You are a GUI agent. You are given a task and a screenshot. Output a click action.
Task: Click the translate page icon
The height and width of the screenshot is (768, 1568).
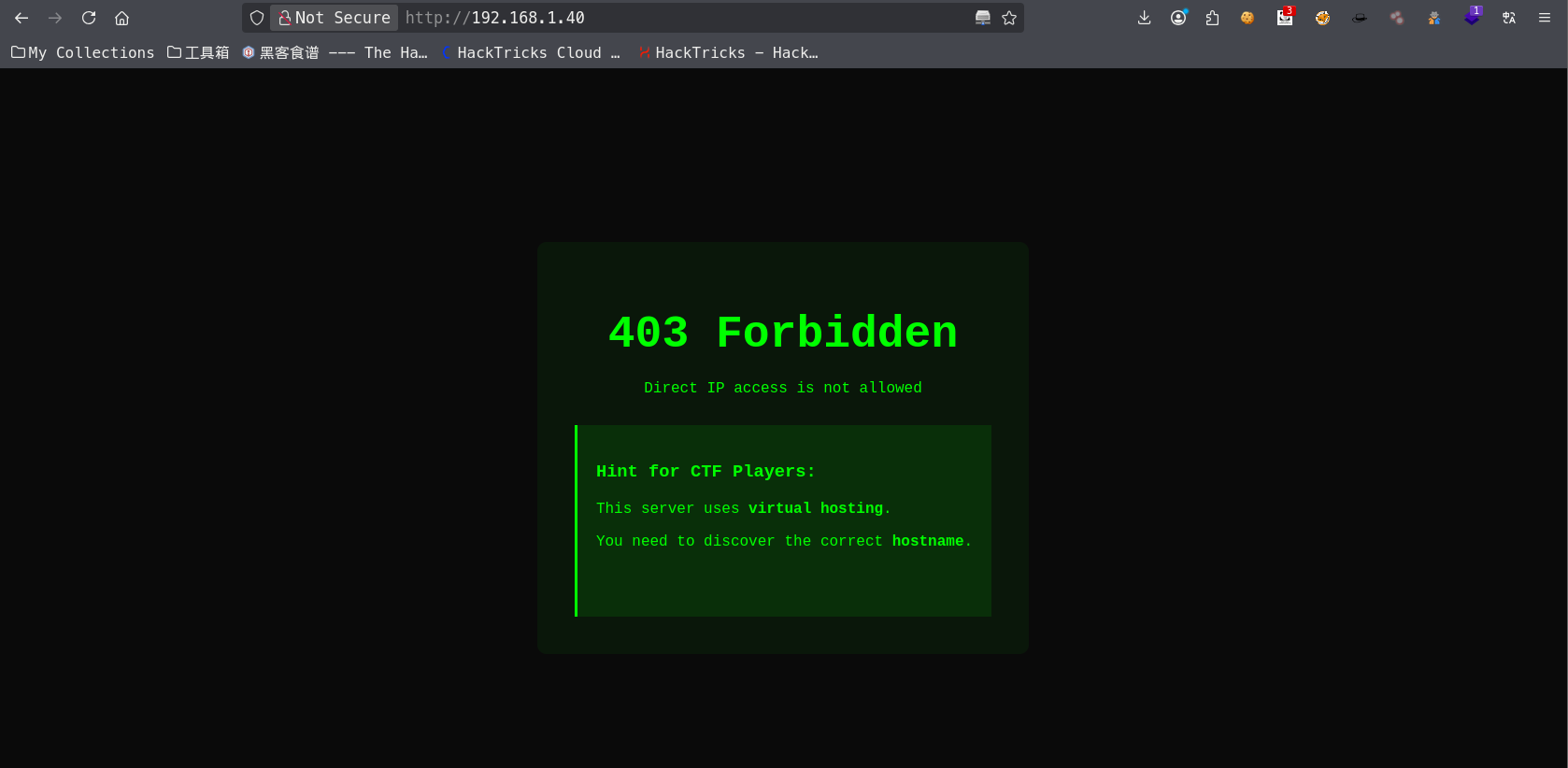pyautogui.click(x=1509, y=18)
